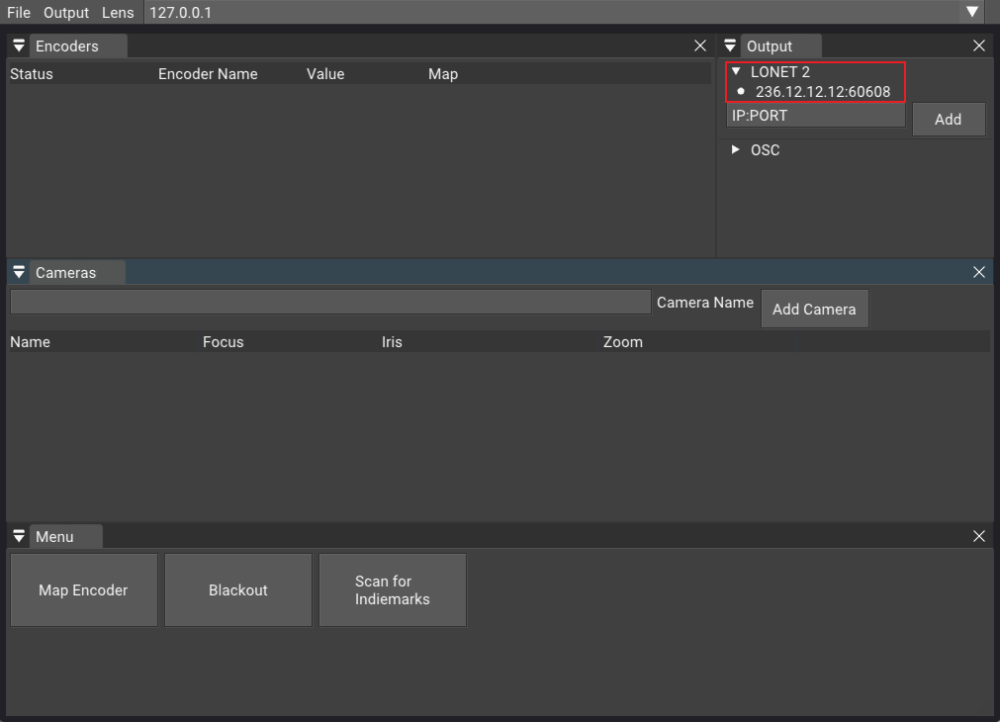
Task: Open the Output menu in menu bar
Action: [66, 13]
